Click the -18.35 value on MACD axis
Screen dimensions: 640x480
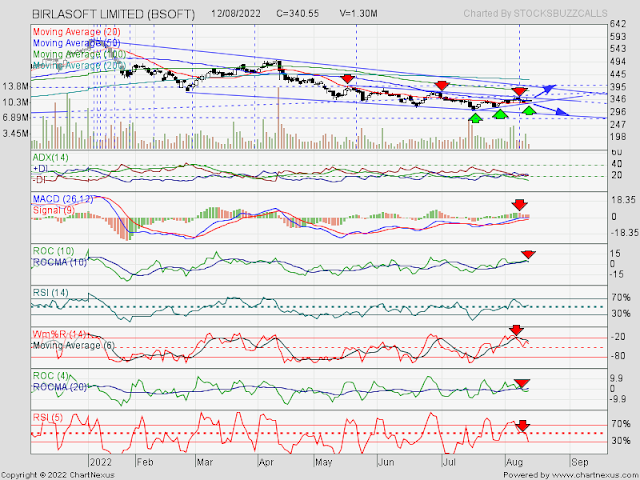(624, 232)
